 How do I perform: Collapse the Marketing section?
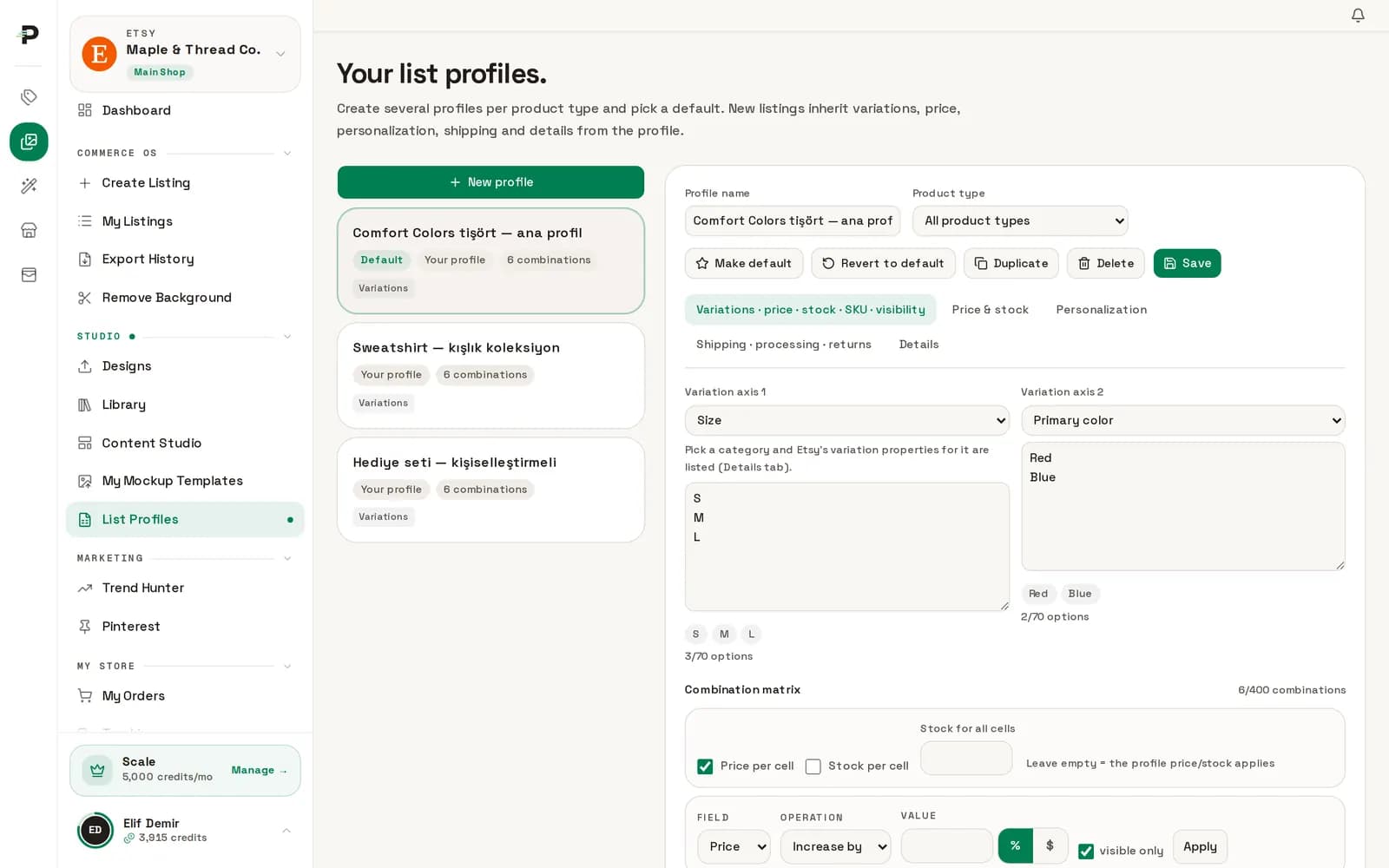[287, 559]
